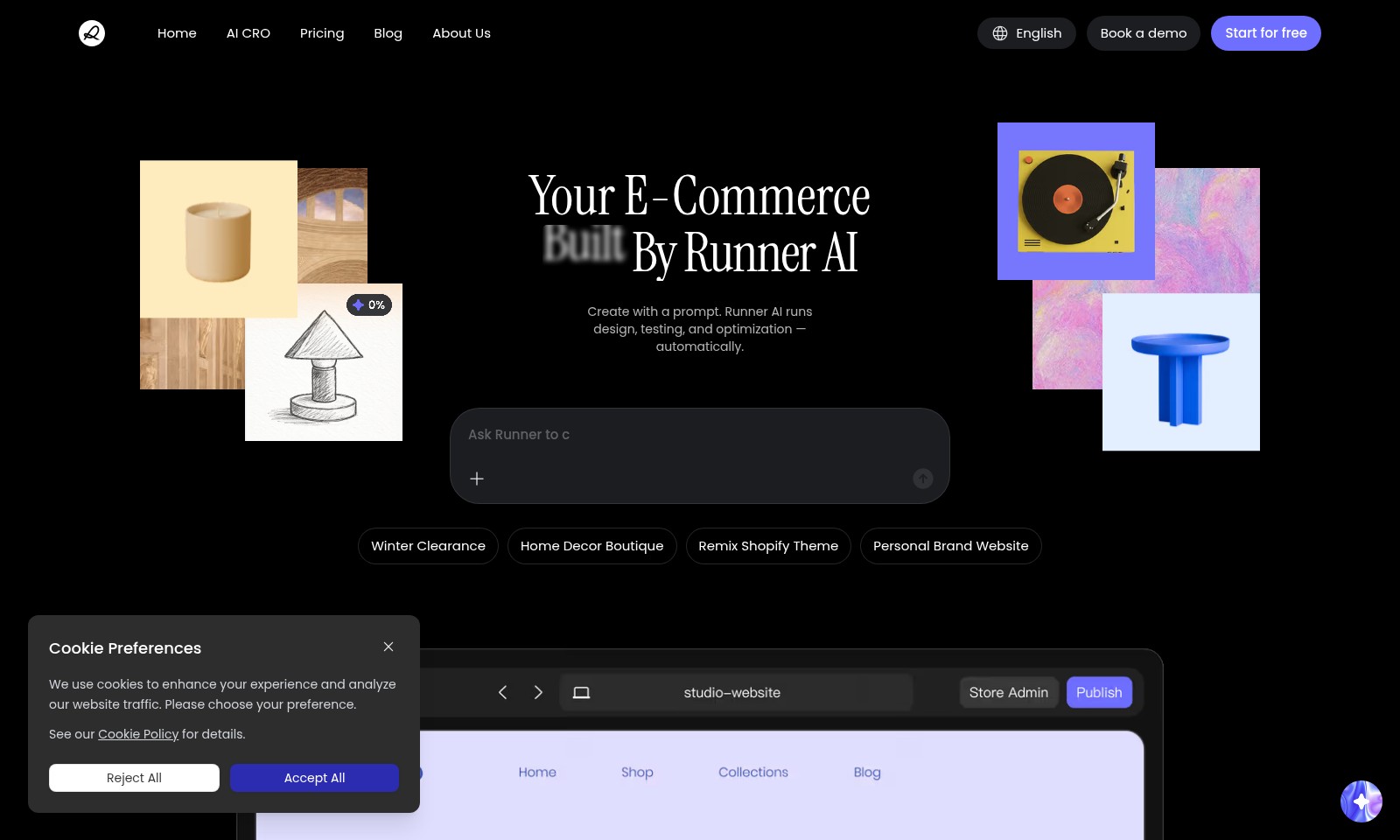Click the Your E-Commerce headline text

coord(699,195)
